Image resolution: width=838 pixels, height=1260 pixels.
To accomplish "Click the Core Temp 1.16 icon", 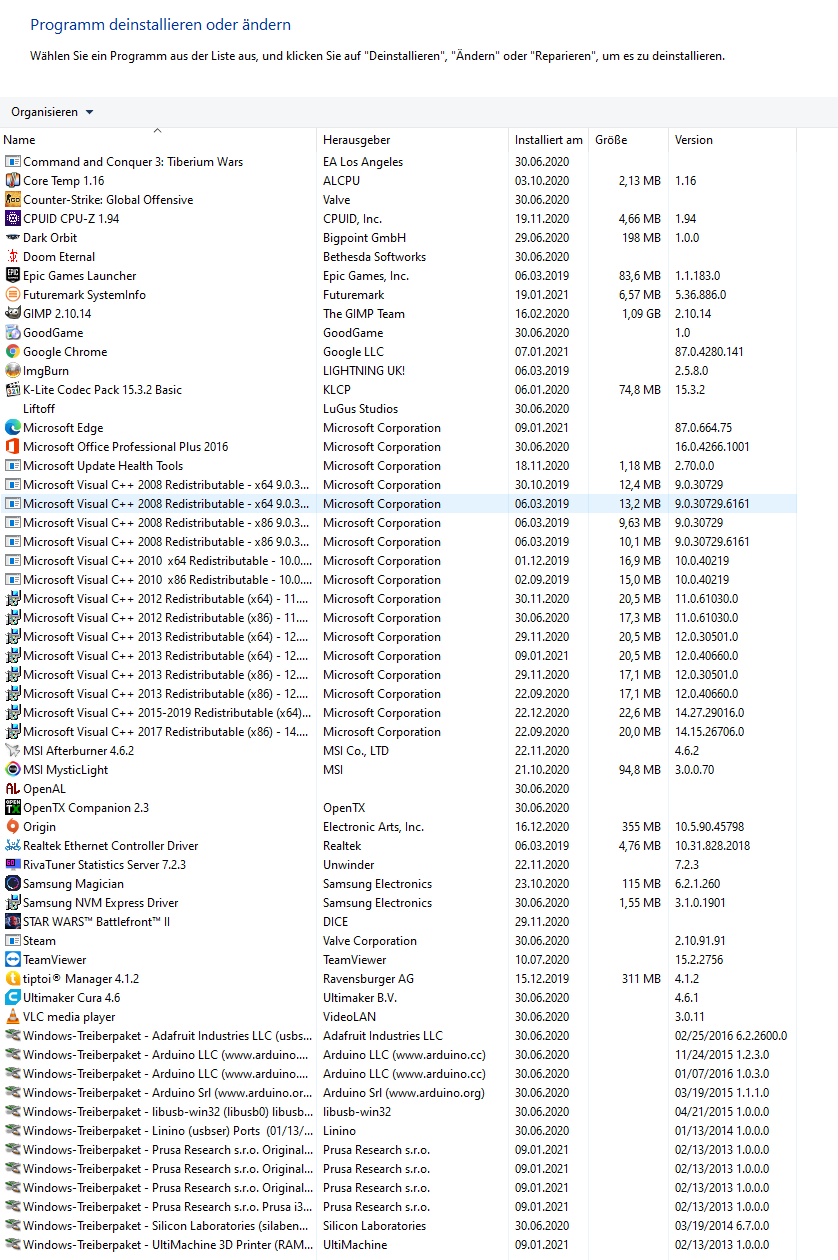I will (13, 181).
